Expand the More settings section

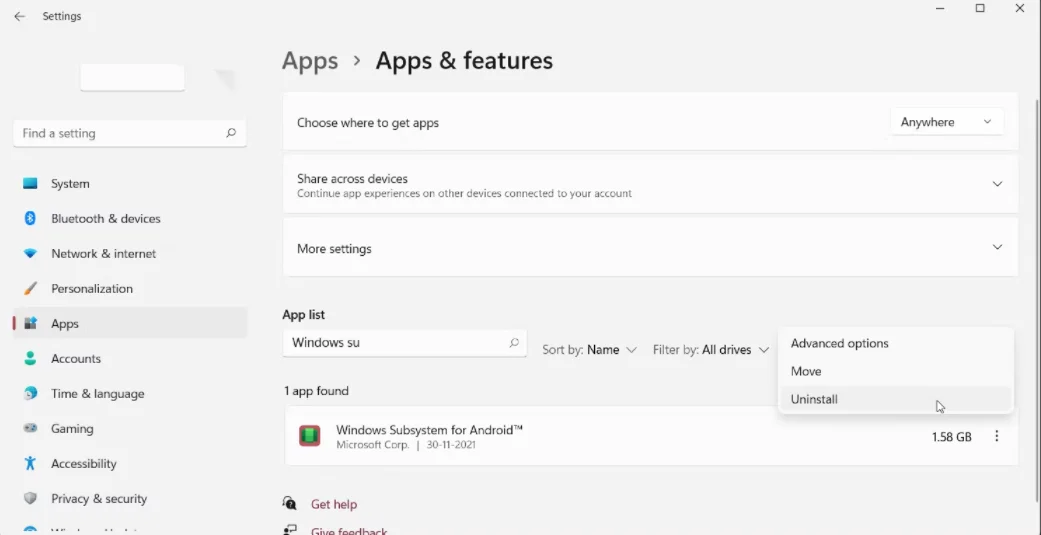click(x=650, y=248)
